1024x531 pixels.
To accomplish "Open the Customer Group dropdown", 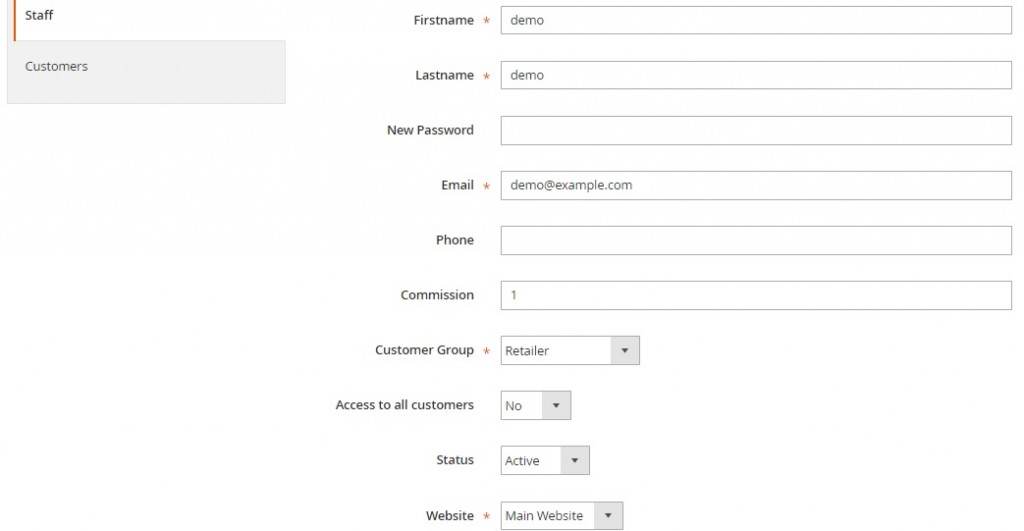I will pos(569,351).
